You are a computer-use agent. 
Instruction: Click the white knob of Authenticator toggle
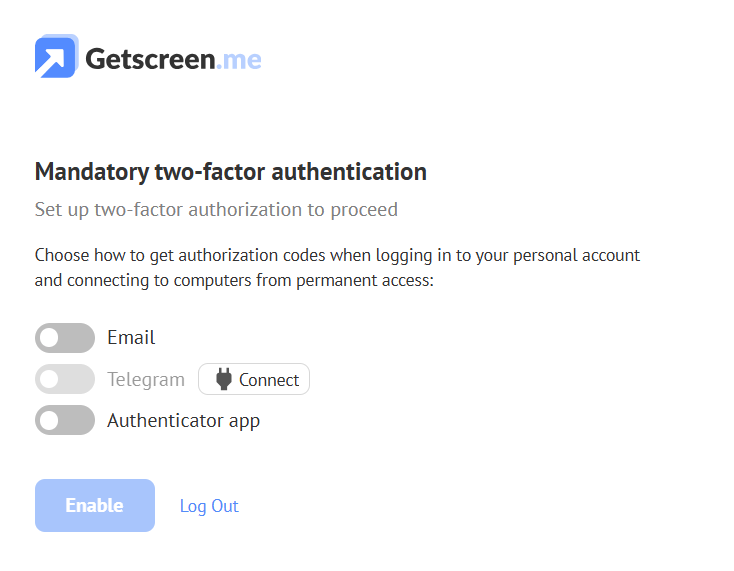coord(50,420)
